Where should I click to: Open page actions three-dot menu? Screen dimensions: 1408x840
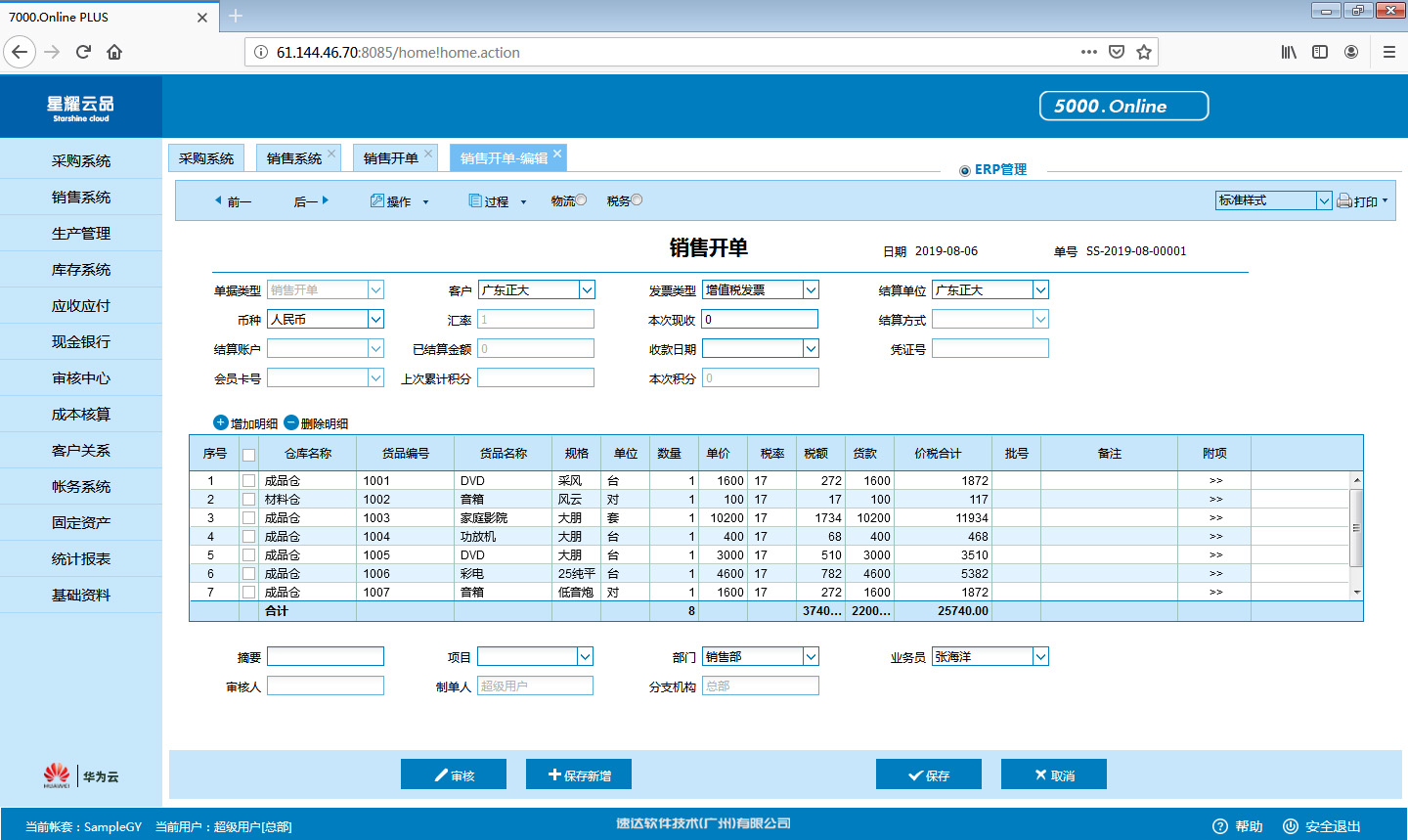[1089, 52]
